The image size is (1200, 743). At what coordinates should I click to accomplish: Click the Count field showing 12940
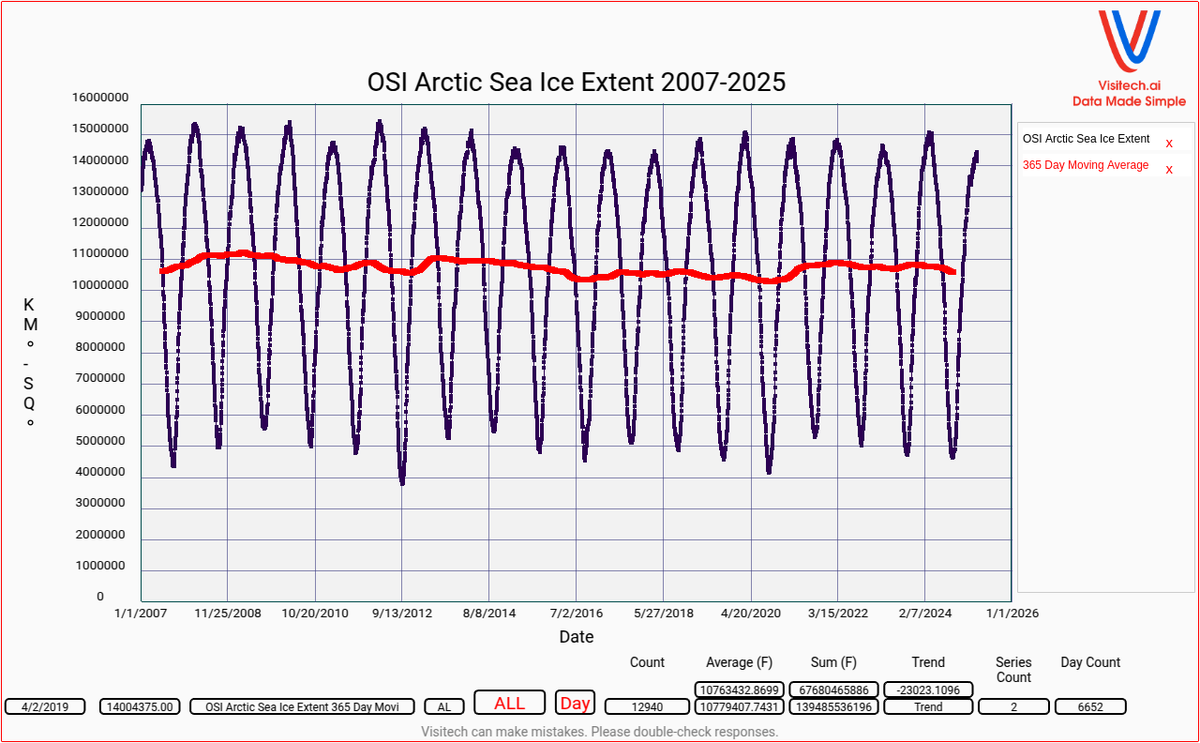pos(647,706)
